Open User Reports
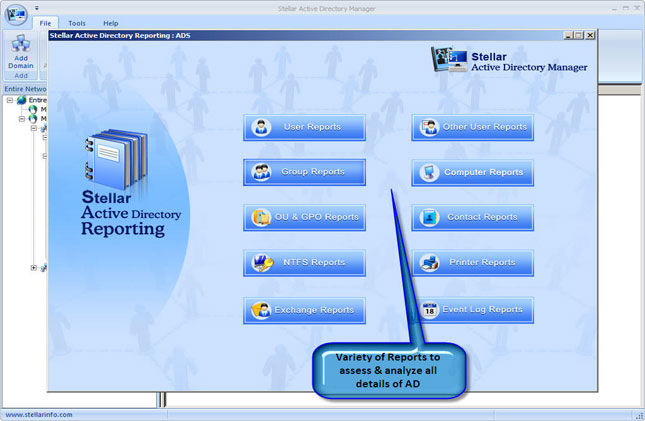 pos(304,127)
